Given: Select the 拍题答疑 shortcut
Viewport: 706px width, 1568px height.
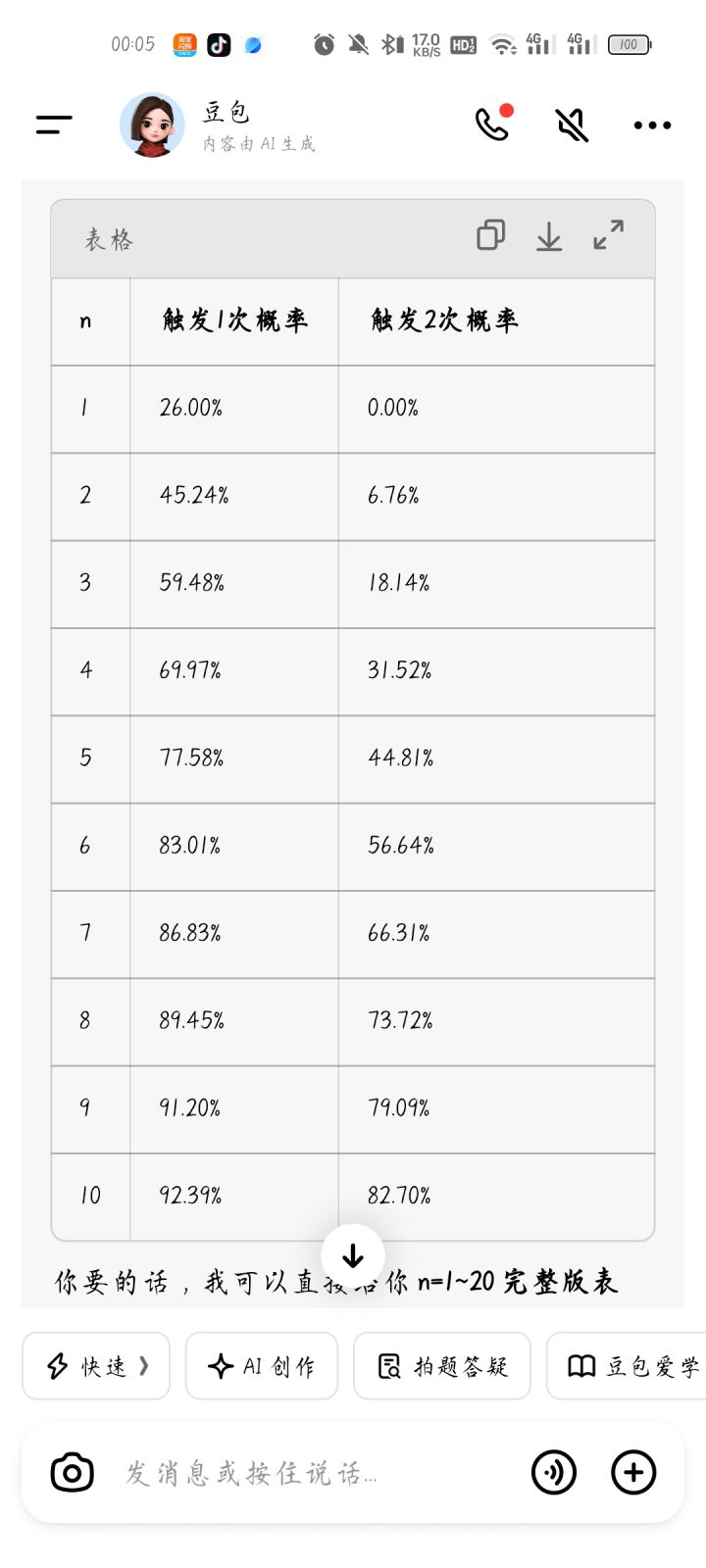Looking at the screenshot, I should point(442,1365).
